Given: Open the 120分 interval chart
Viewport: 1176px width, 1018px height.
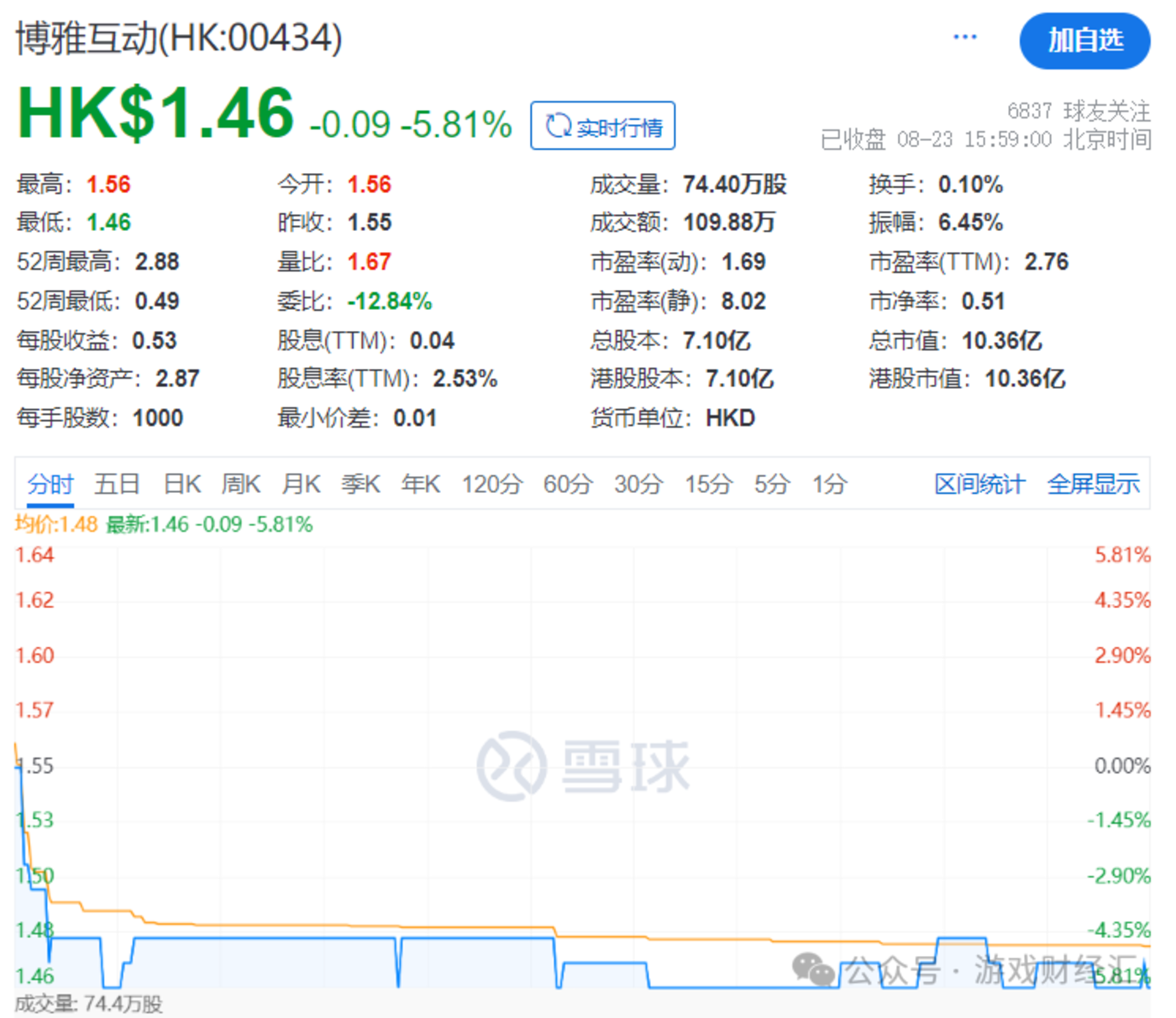Looking at the screenshot, I should coord(492,484).
